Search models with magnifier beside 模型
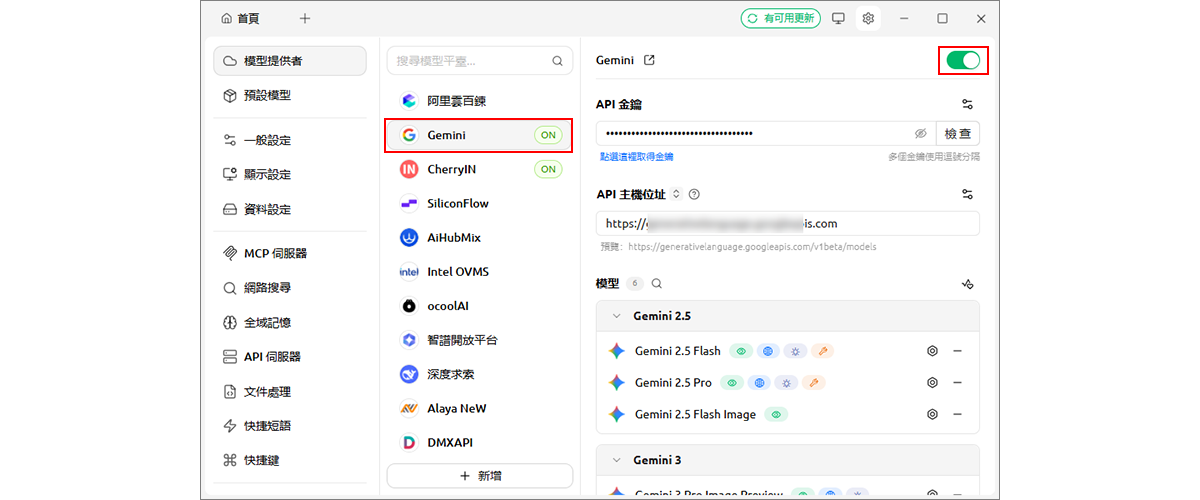This screenshot has width=1200, height=500. coord(657,283)
